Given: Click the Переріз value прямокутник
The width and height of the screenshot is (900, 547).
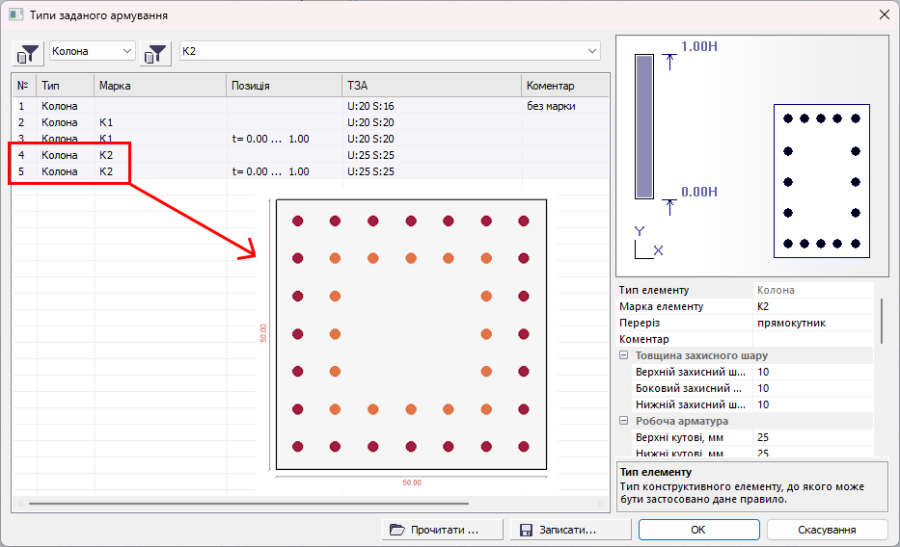Looking at the screenshot, I should (812, 323).
